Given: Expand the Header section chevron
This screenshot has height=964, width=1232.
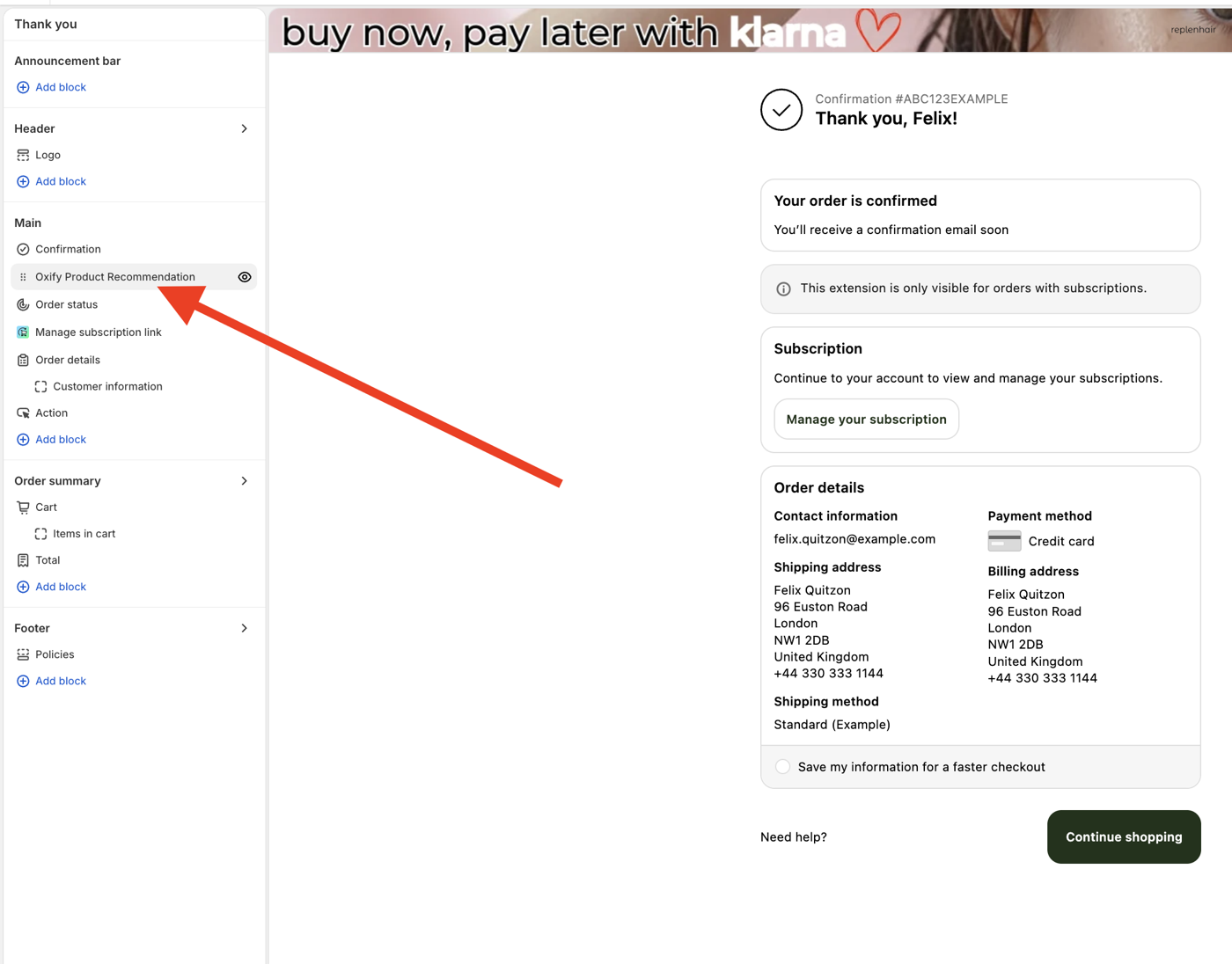Looking at the screenshot, I should [x=244, y=128].
